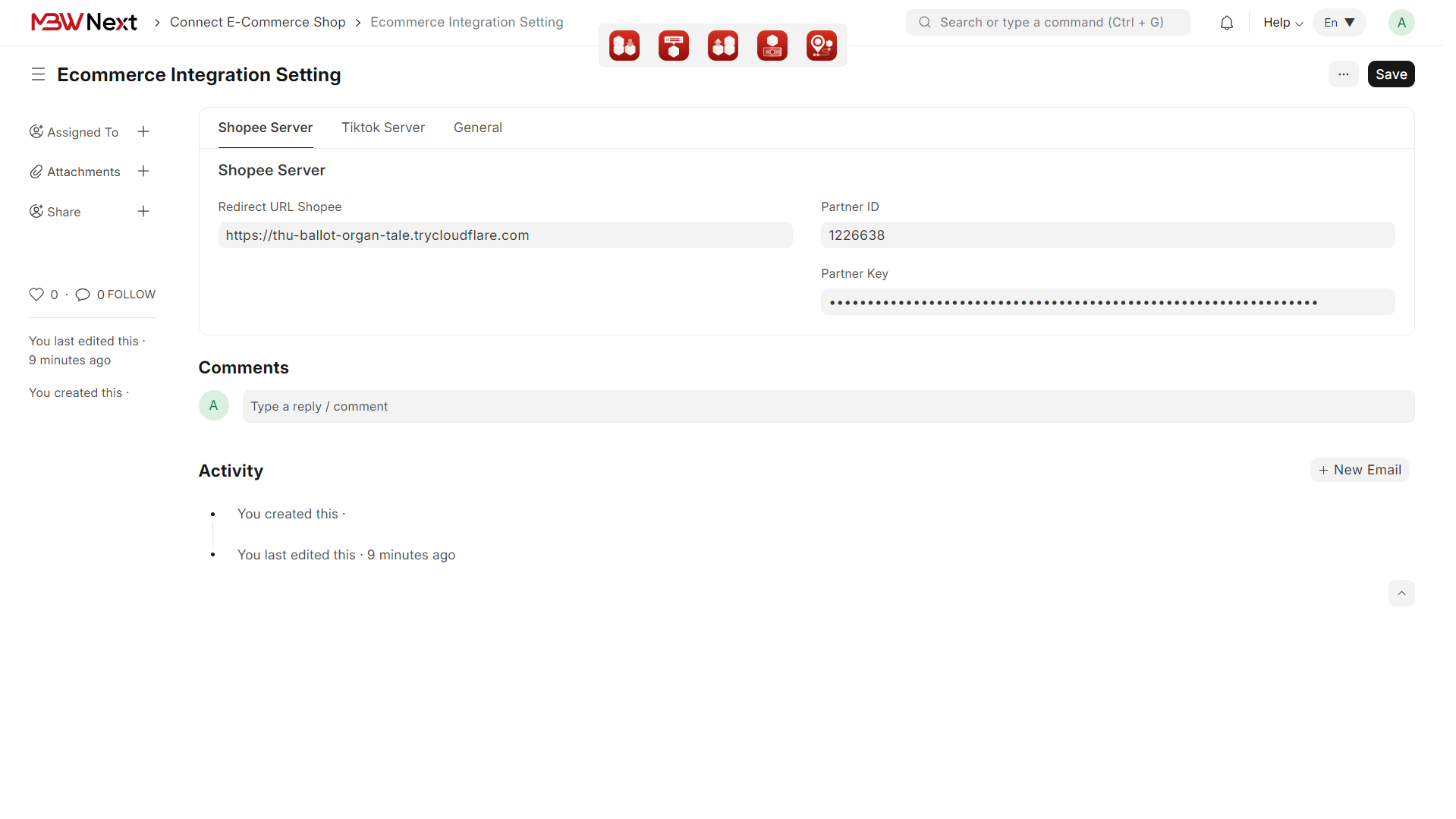Click the search magnifier icon

tap(924, 23)
